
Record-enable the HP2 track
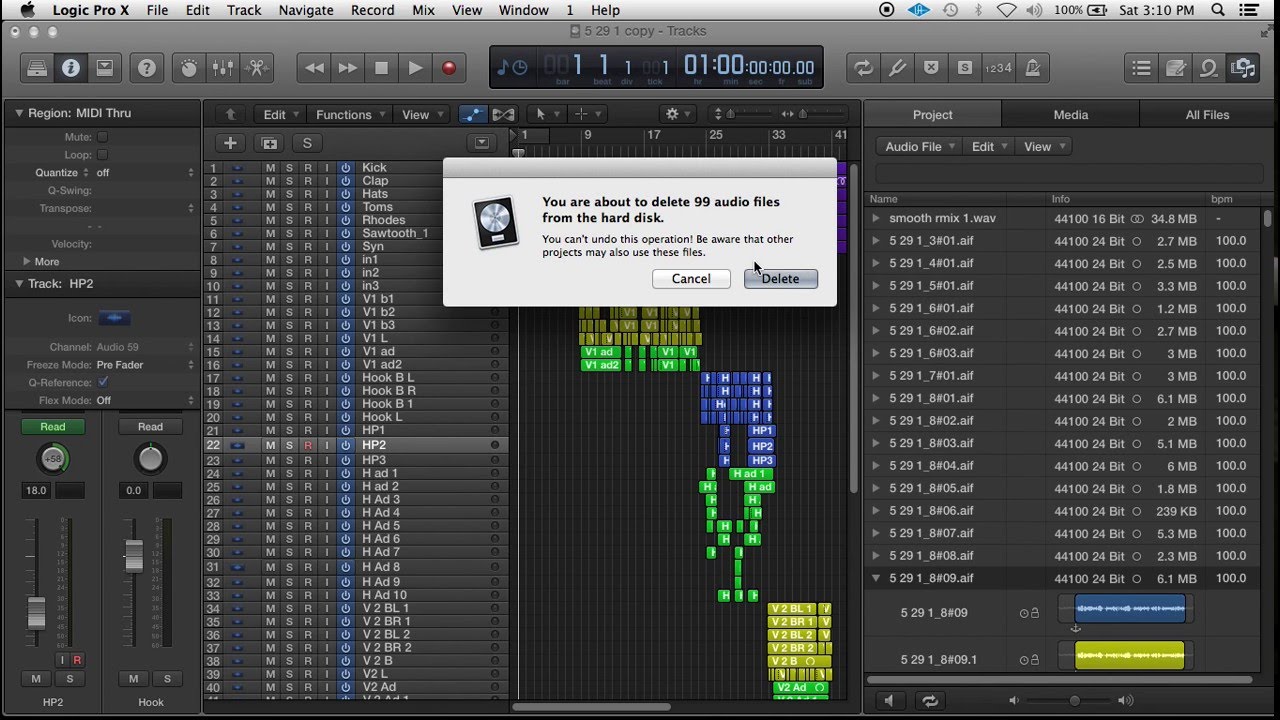tap(308, 445)
